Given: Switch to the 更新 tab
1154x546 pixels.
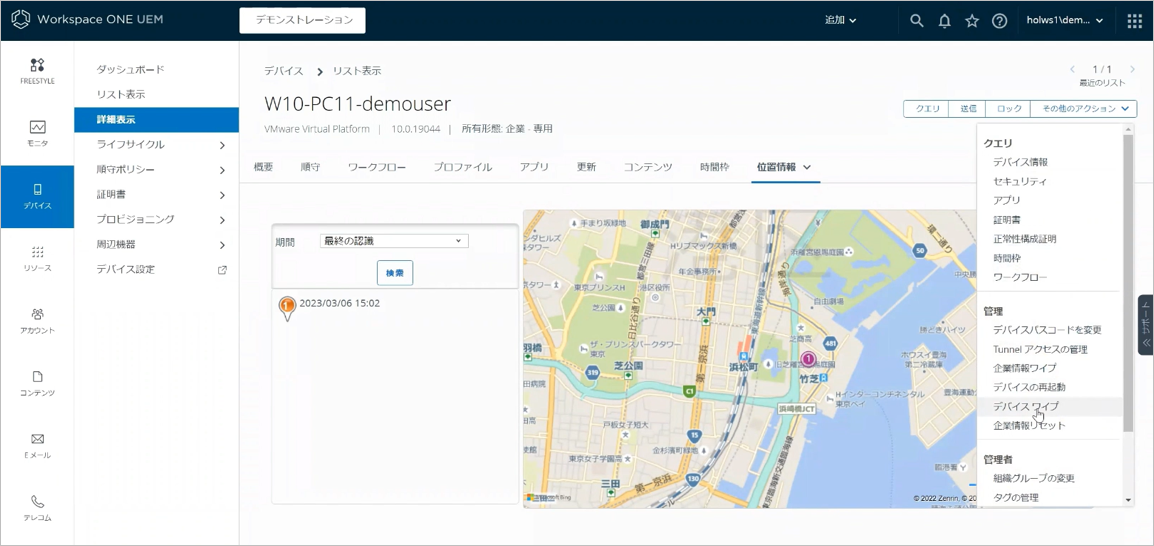Looking at the screenshot, I should point(587,167).
